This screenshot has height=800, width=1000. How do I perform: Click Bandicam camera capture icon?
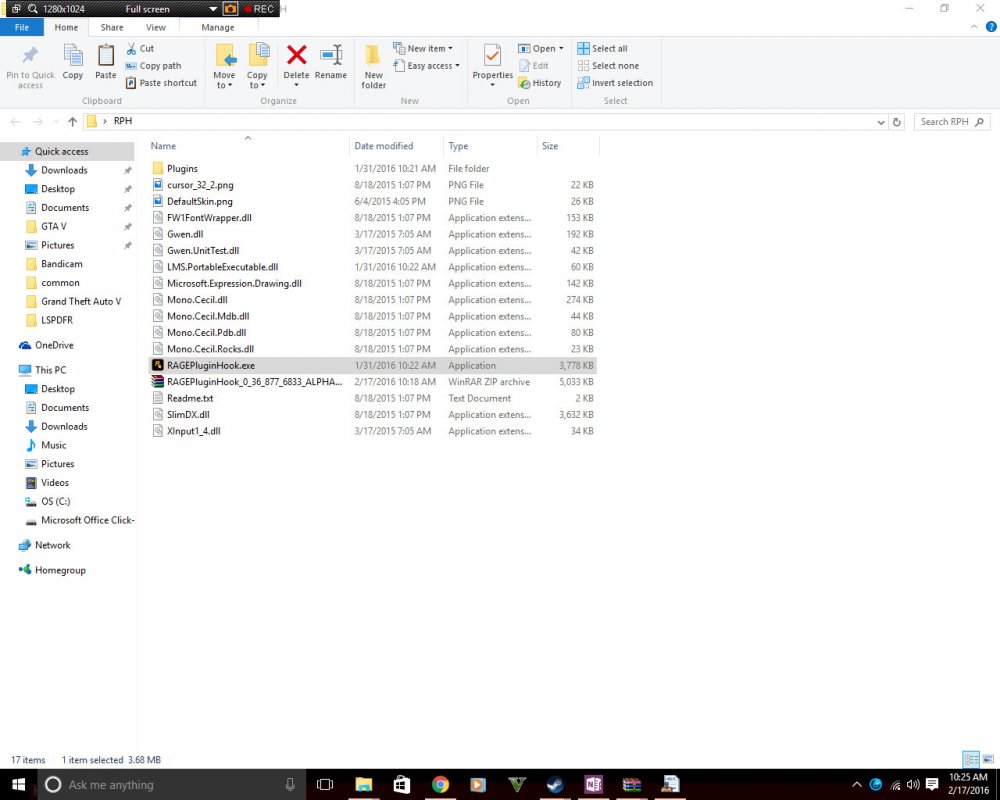[x=230, y=9]
